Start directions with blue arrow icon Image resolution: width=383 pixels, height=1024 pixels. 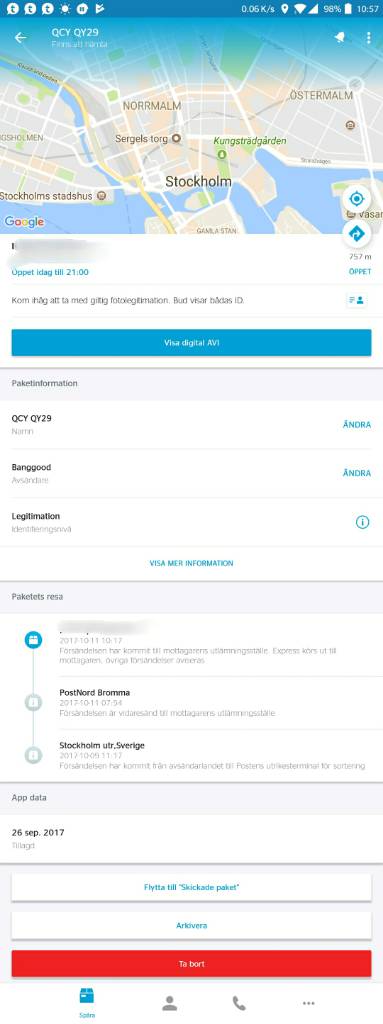click(356, 234)
